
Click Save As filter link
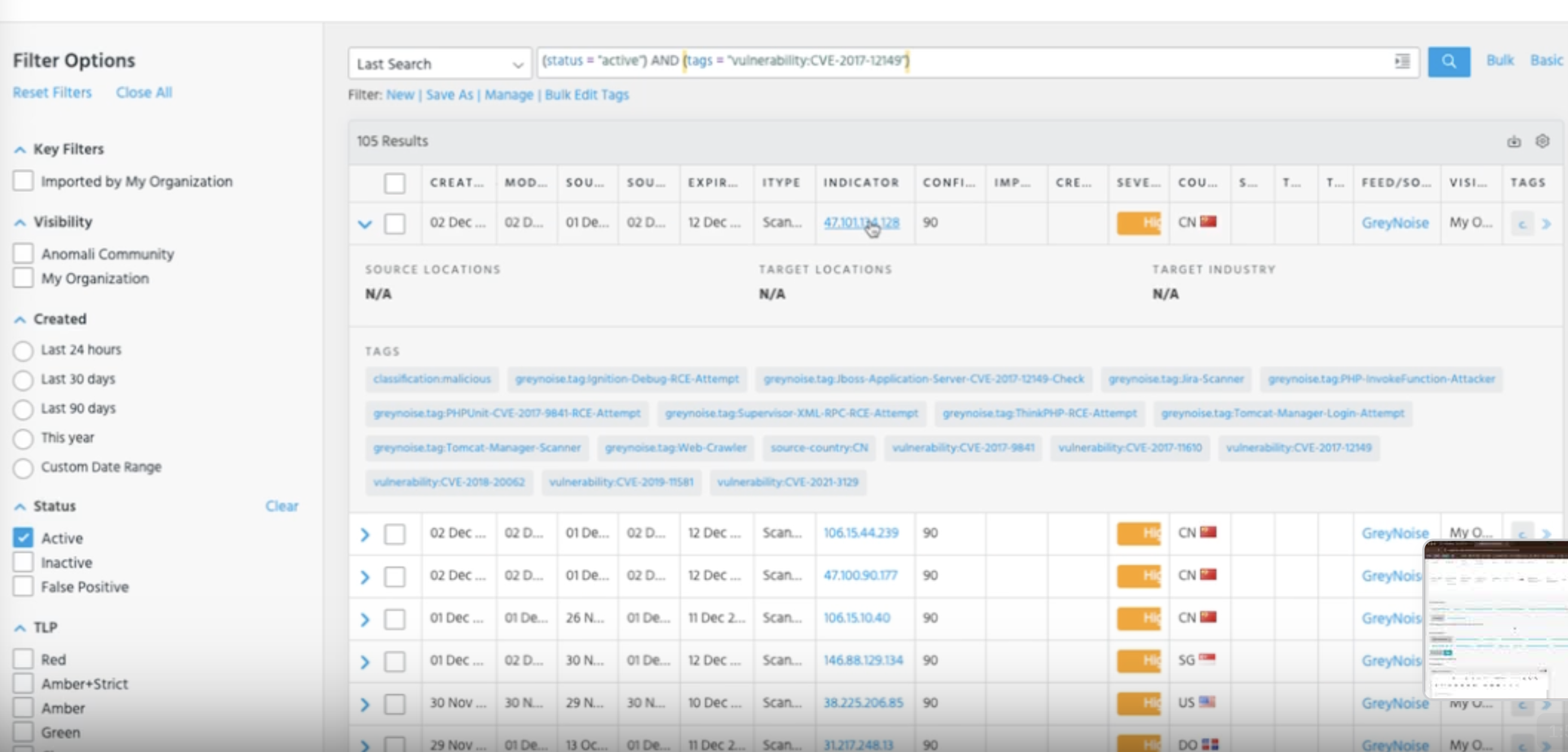[449, 95]
